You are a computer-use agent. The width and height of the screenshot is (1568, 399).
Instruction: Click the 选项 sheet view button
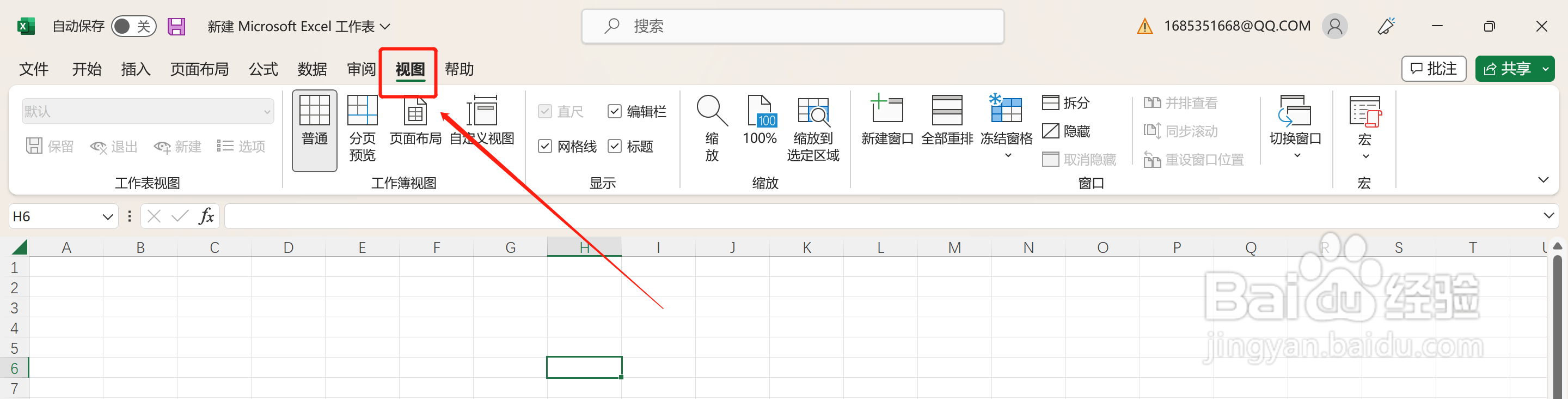pyautogui.click(x=241, y=146)
